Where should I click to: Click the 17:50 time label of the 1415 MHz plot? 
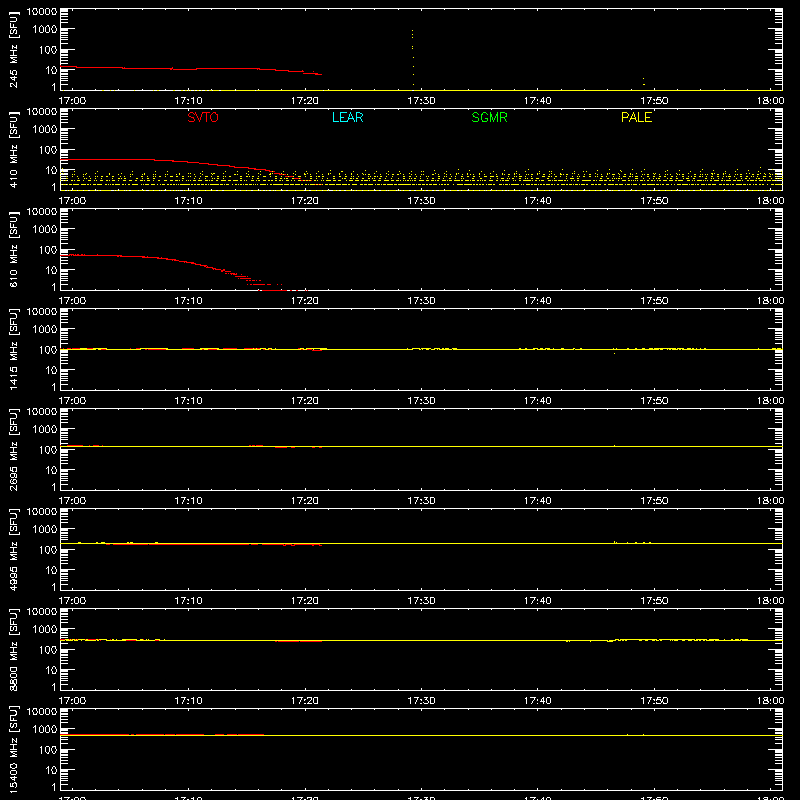point(654,401)
